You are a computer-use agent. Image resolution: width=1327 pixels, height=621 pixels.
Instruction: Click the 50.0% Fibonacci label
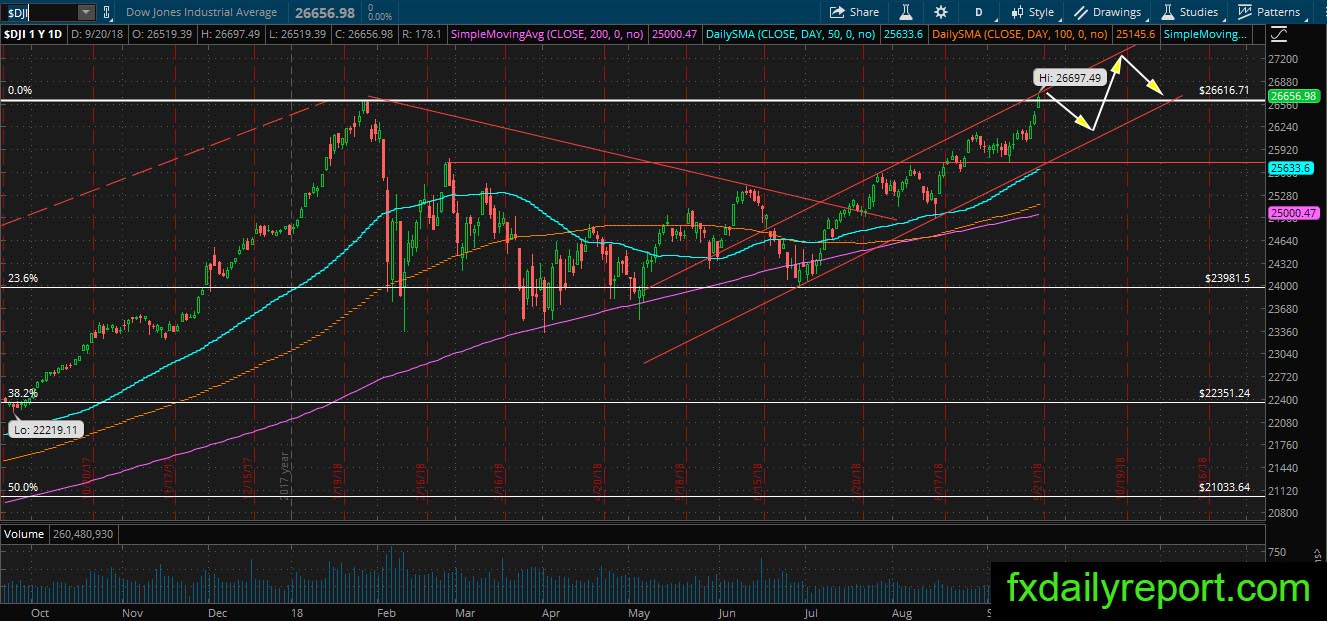23,487
